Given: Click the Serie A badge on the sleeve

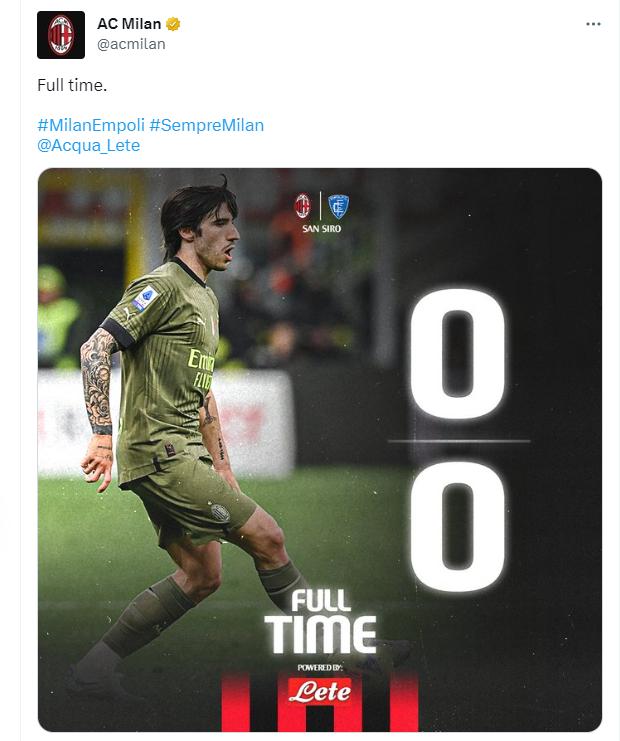Looking at the screenshot, I should click(x=144, y=297).
